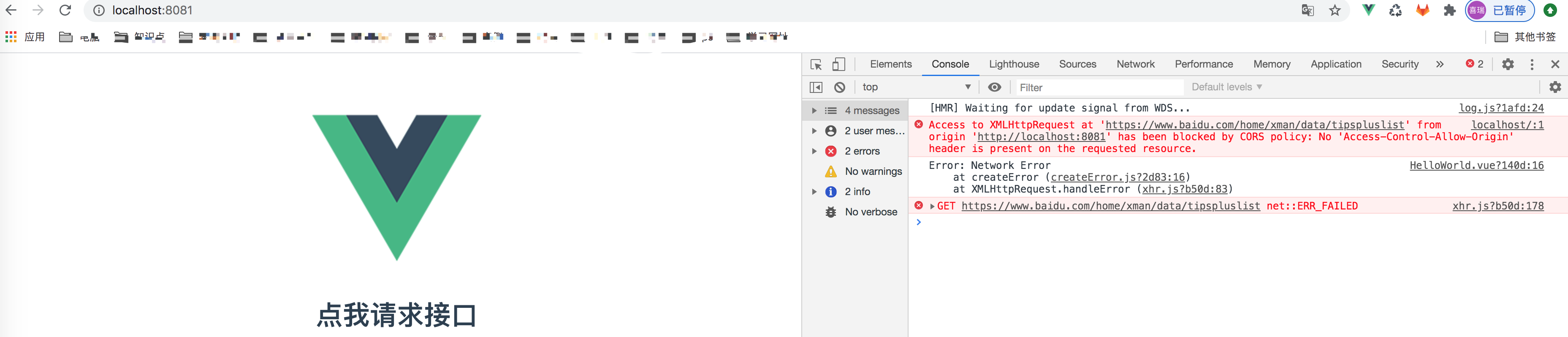Click the console input prompt
This screenshot has width=1568, height=337.
(x=1237, y=223)
